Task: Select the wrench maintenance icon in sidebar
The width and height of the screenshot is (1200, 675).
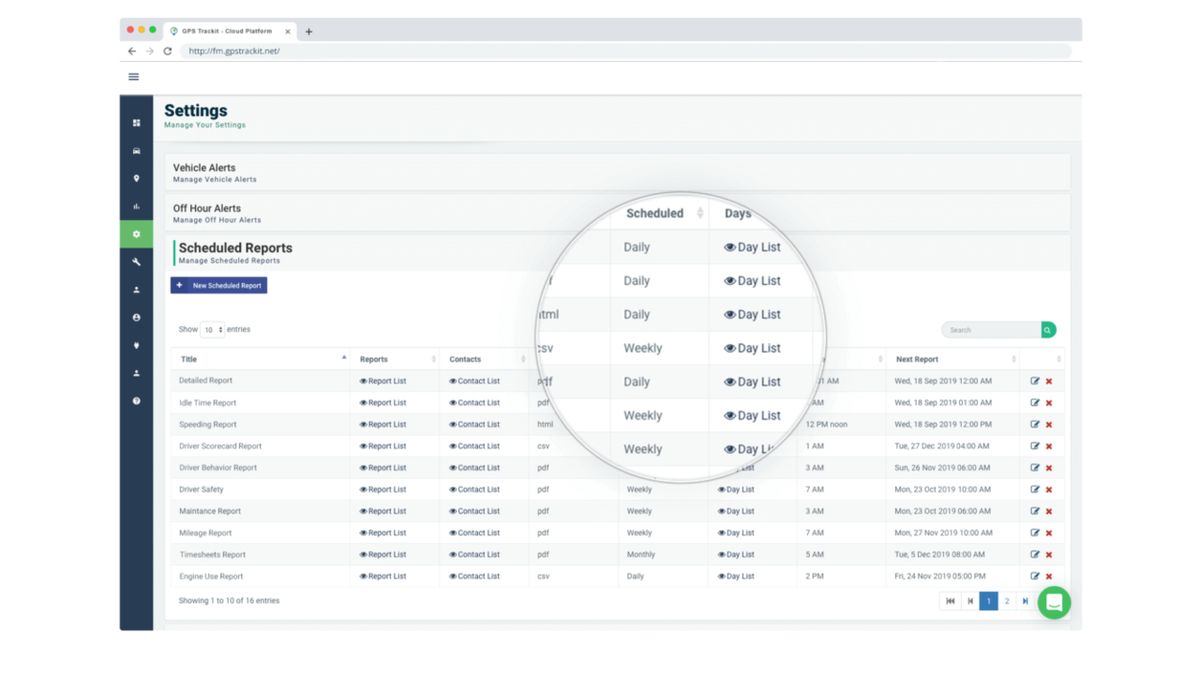Action: point(135,261)
